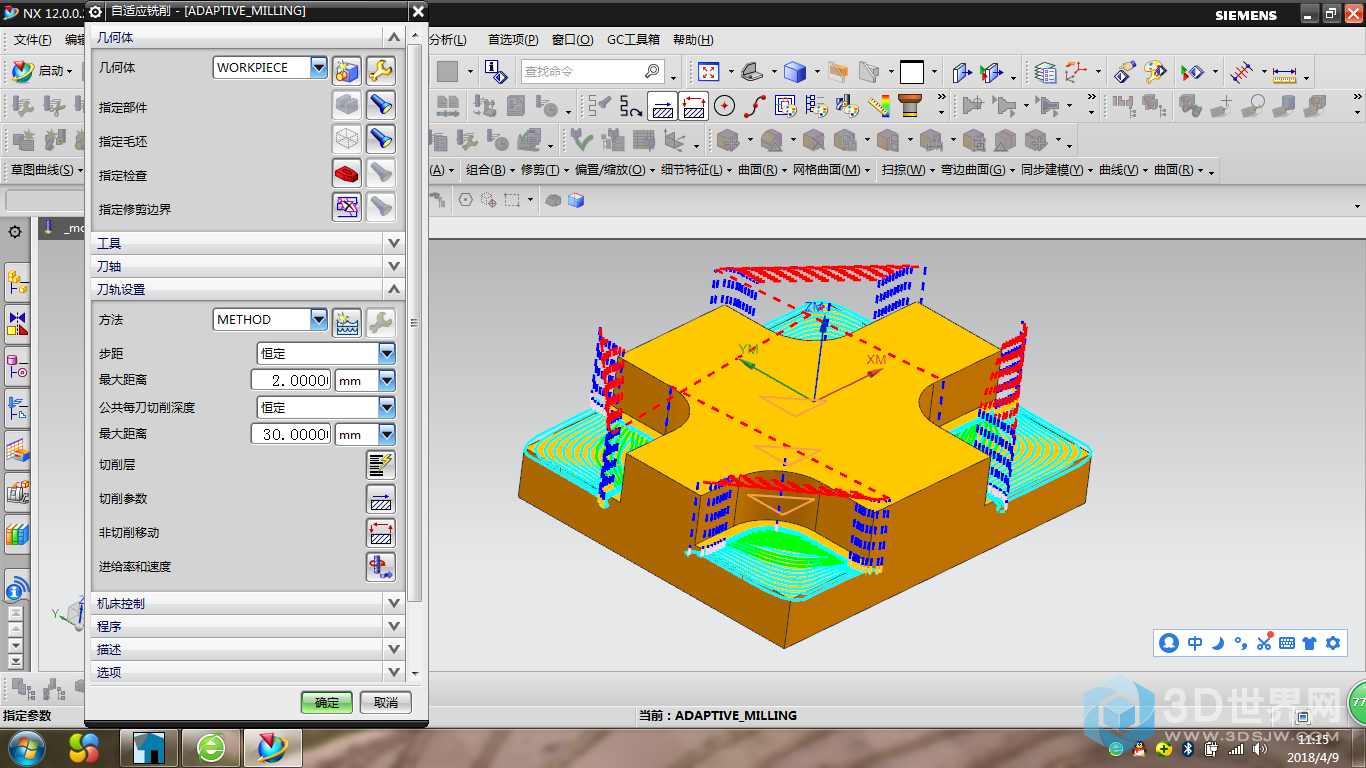
Task: Click flashlight display icon for 指定毛坯
Action: coord(381,139)
